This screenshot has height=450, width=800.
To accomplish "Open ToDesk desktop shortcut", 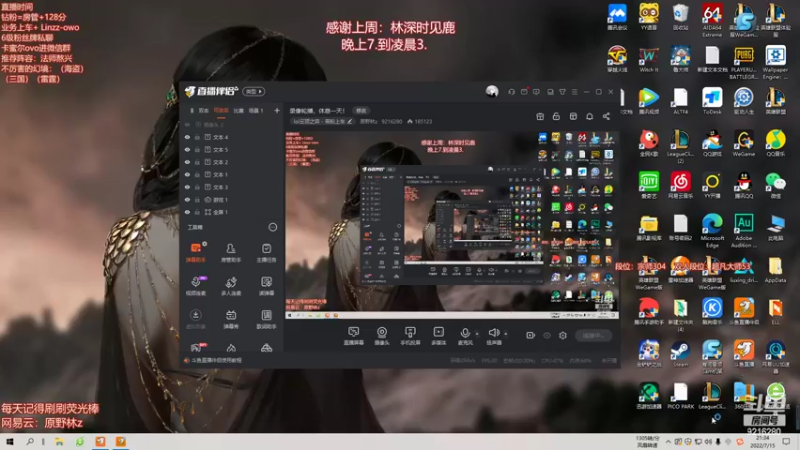I will 712,101.
